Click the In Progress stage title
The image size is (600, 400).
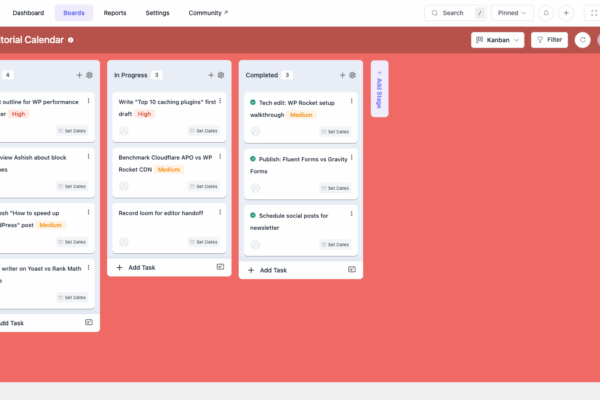pyautogui.click(x=130, y=75)
